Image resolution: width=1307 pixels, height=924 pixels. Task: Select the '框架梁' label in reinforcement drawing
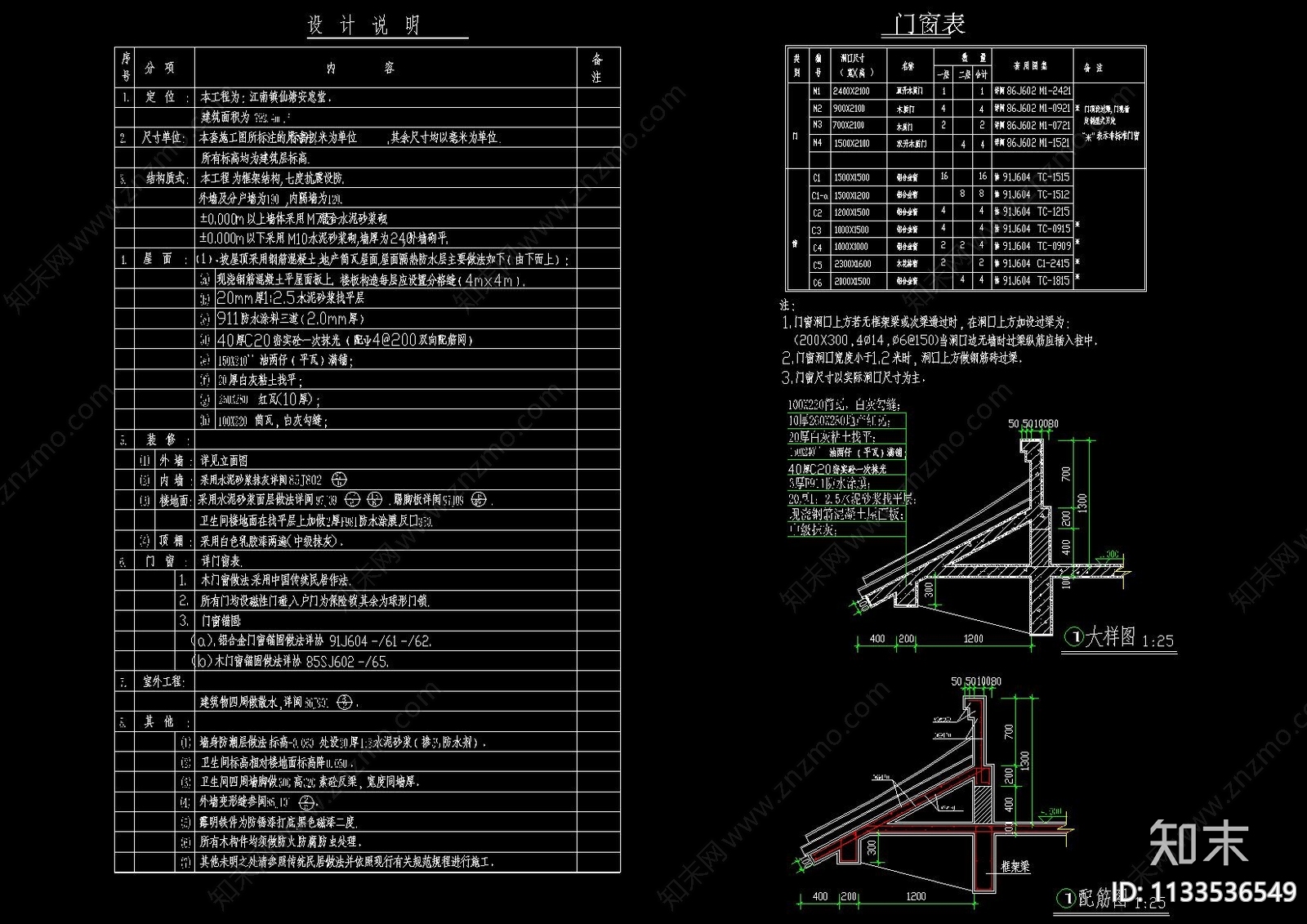(1014, 868)
